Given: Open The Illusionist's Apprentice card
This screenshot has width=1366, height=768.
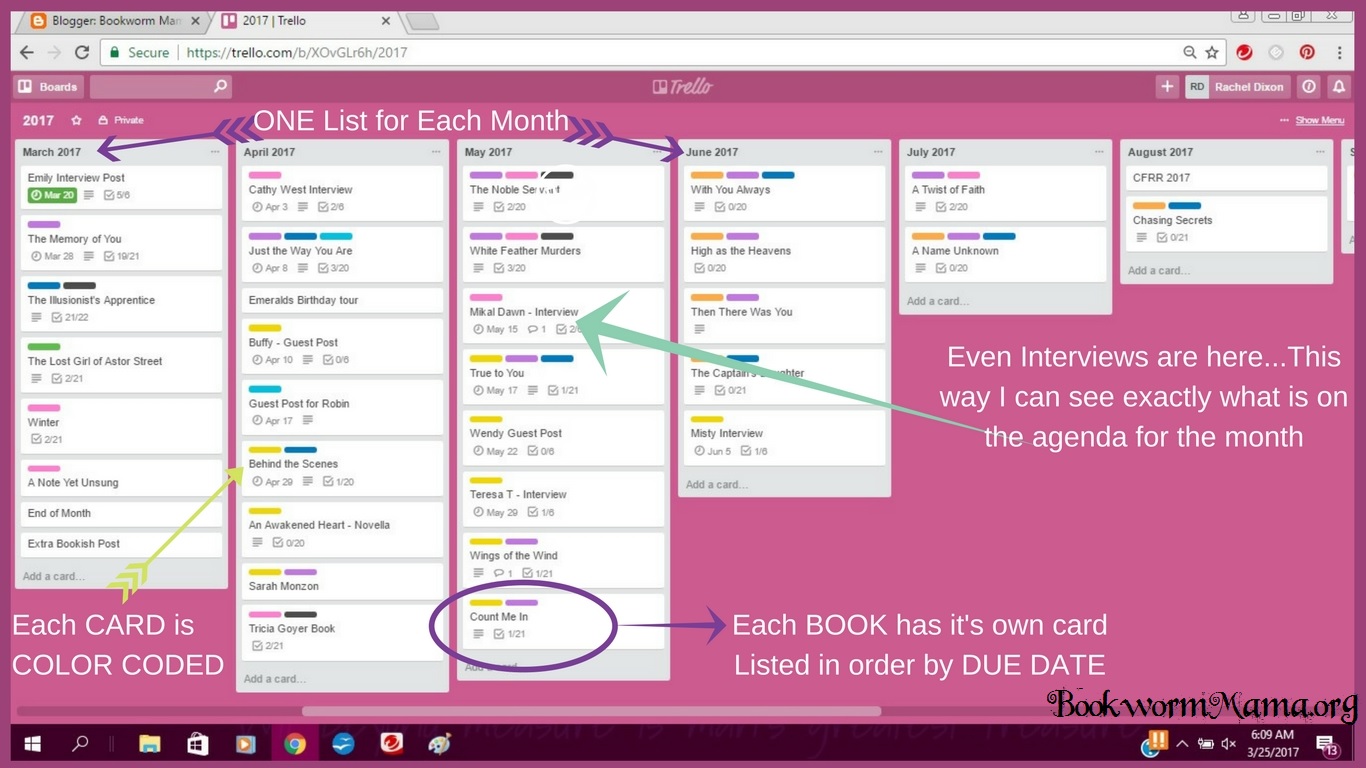Looking at the screenshot, I should coord(122,303).
